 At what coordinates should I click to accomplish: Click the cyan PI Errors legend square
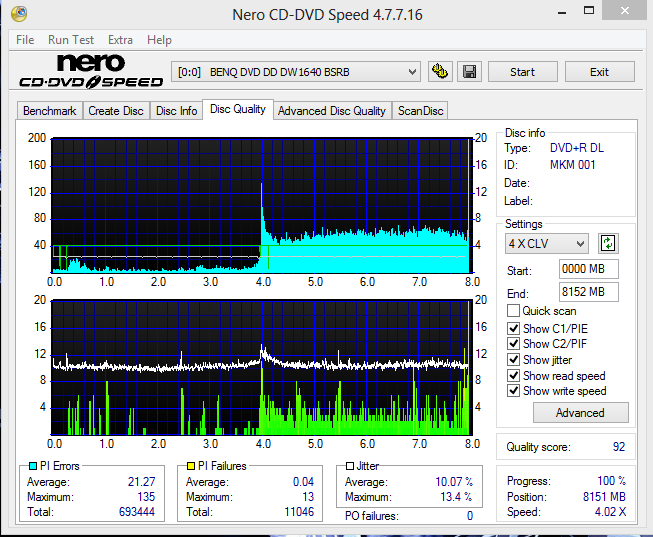pos(33,466)
